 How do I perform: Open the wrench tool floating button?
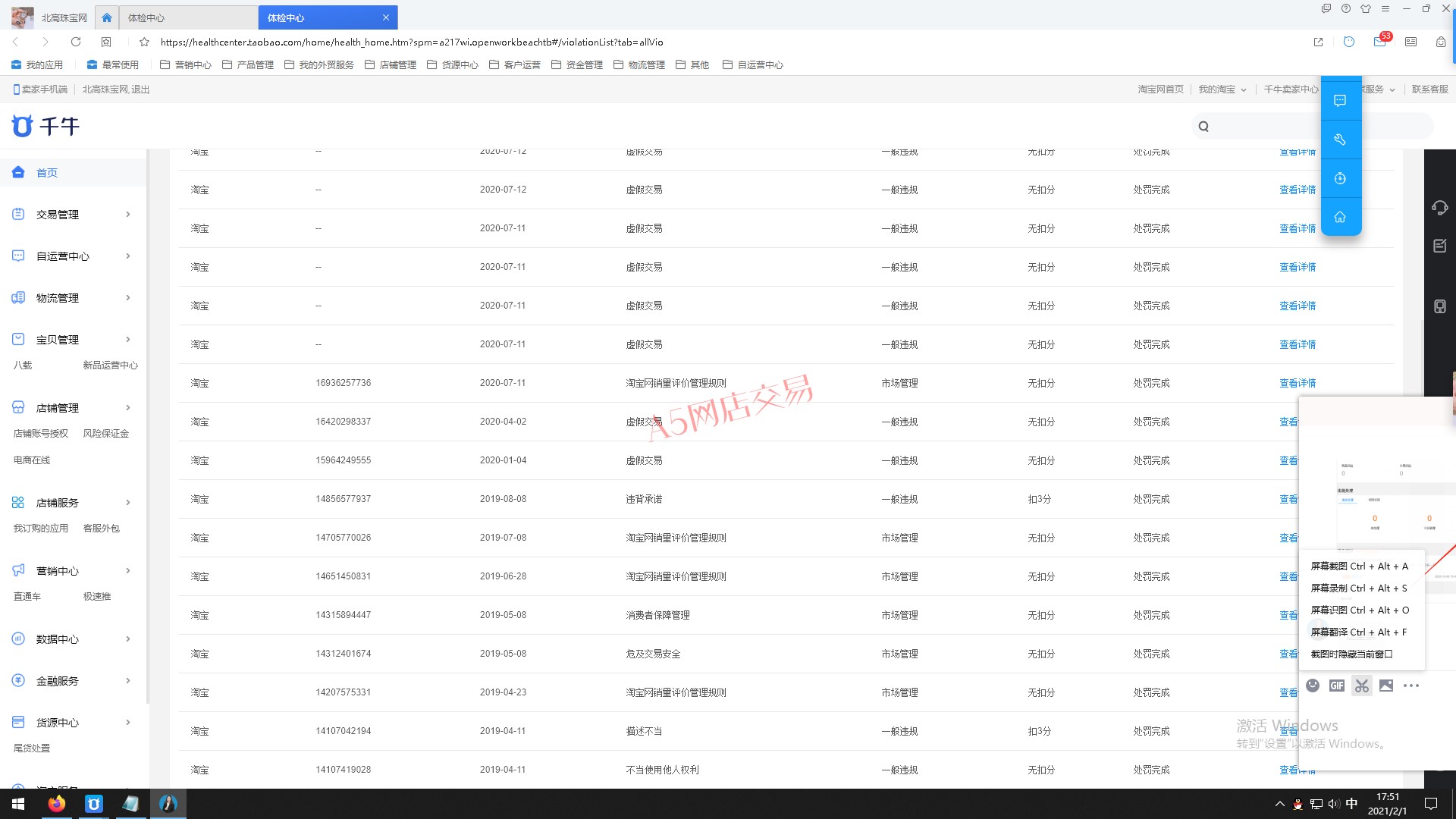pos(1340,140)
